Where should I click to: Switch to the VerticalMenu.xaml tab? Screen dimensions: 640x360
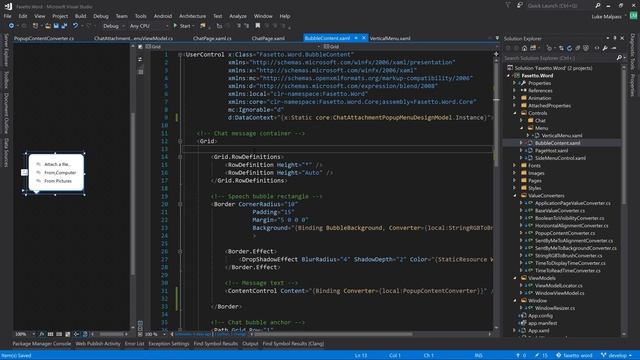tap(390, 38)
